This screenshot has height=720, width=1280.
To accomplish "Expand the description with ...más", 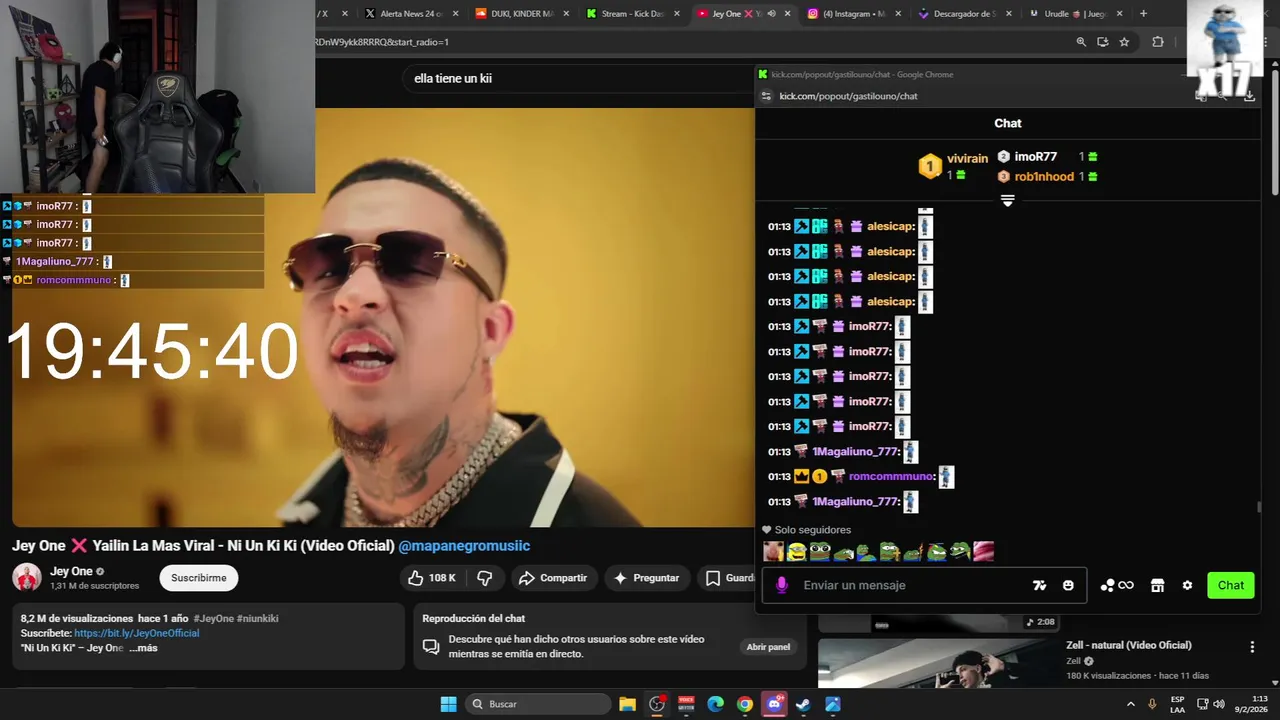I will tap(143, 648).
